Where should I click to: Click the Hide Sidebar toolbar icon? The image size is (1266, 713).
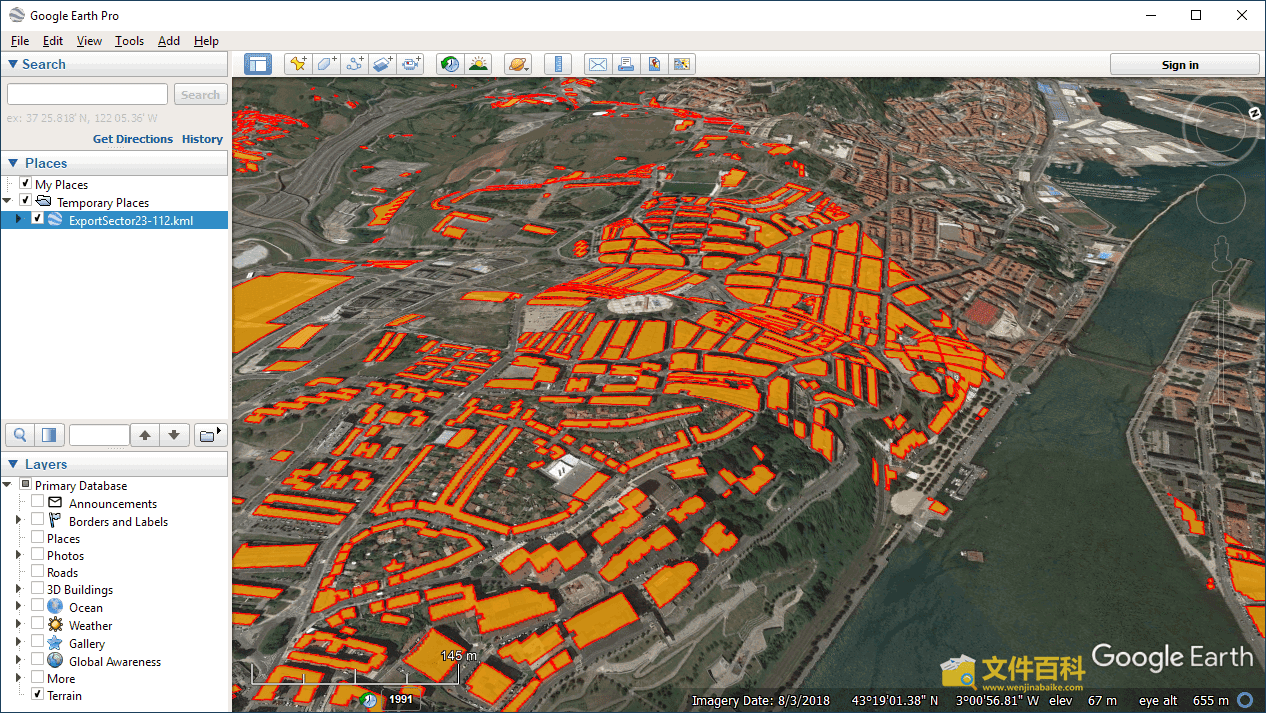tap(258, 64)
